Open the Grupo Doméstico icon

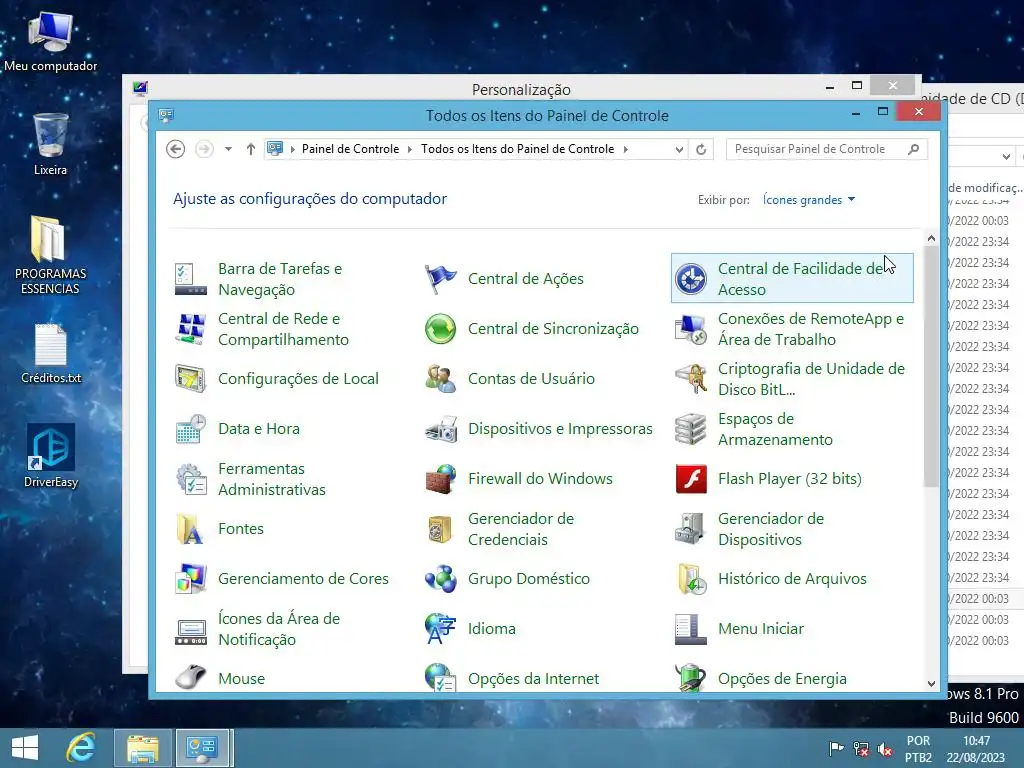(x=441, y=579)
